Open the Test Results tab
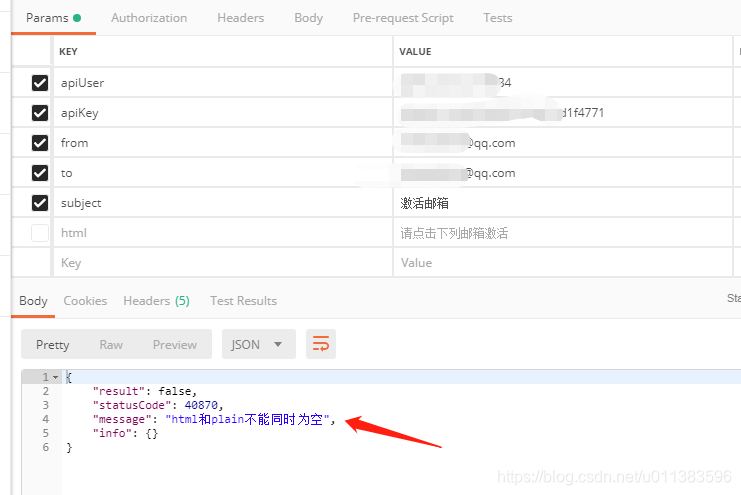Image resolution: width=741 pixels, height=495 pixels. point(243,301)
